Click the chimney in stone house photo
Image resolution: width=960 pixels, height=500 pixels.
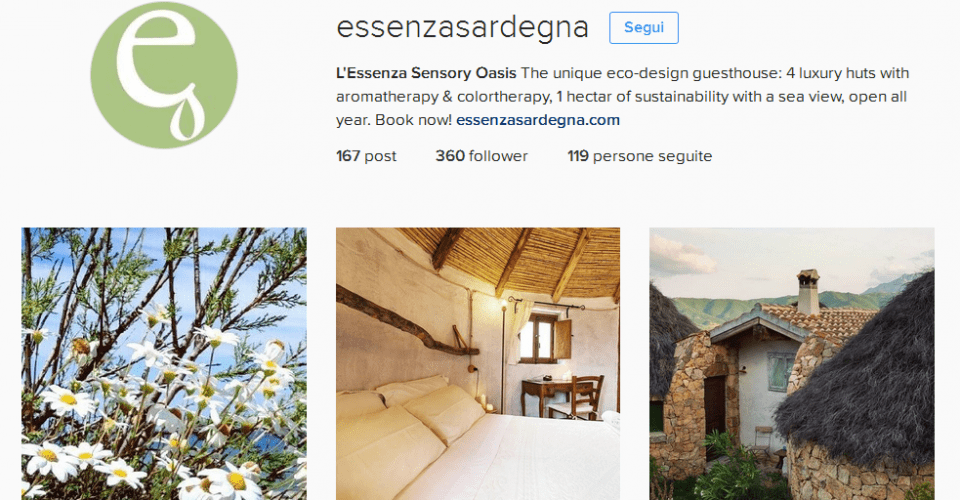pyautogui.click(x=808, y=291)
